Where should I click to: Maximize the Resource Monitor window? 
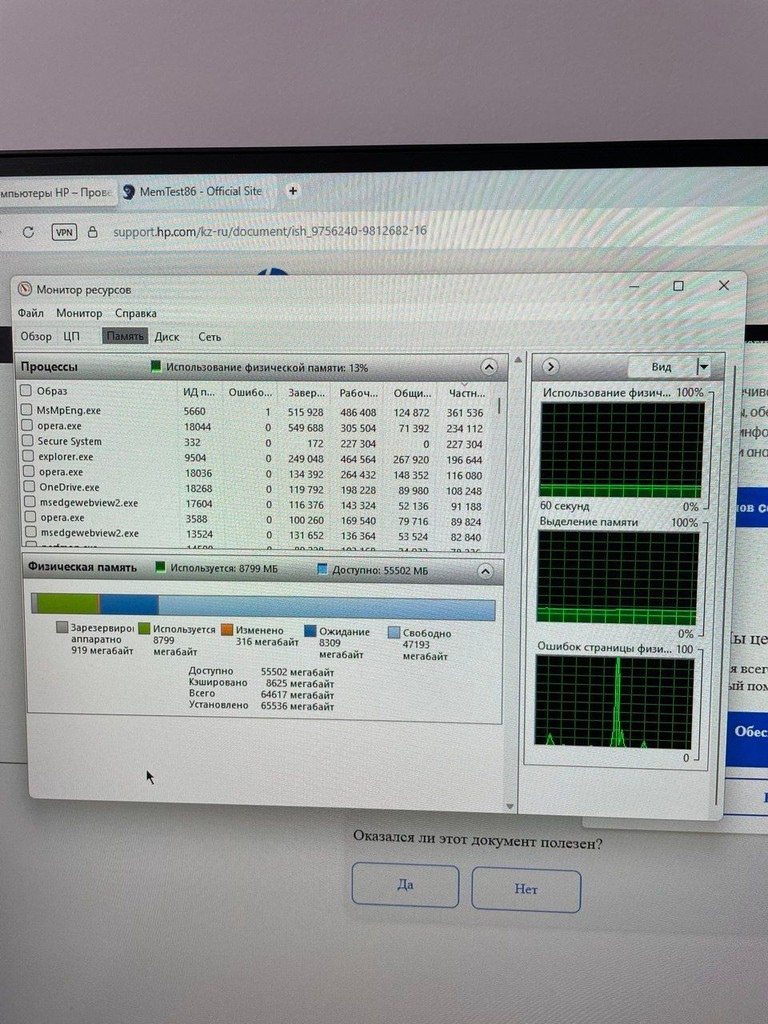click(679, 286)
